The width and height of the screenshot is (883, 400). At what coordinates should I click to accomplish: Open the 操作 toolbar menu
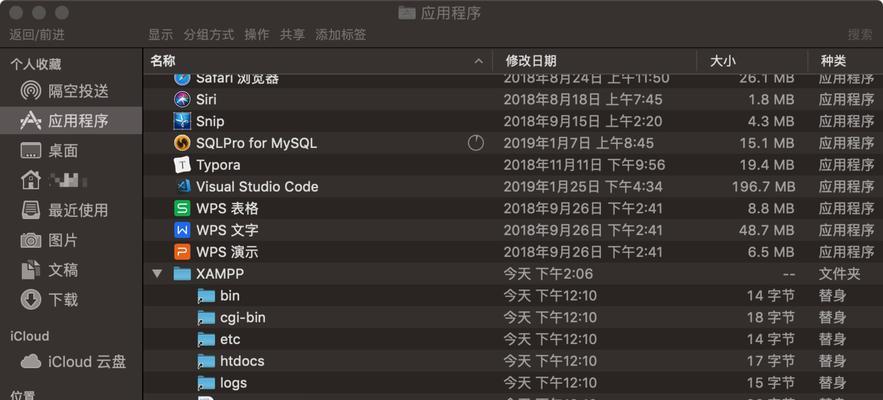(257, 34)
